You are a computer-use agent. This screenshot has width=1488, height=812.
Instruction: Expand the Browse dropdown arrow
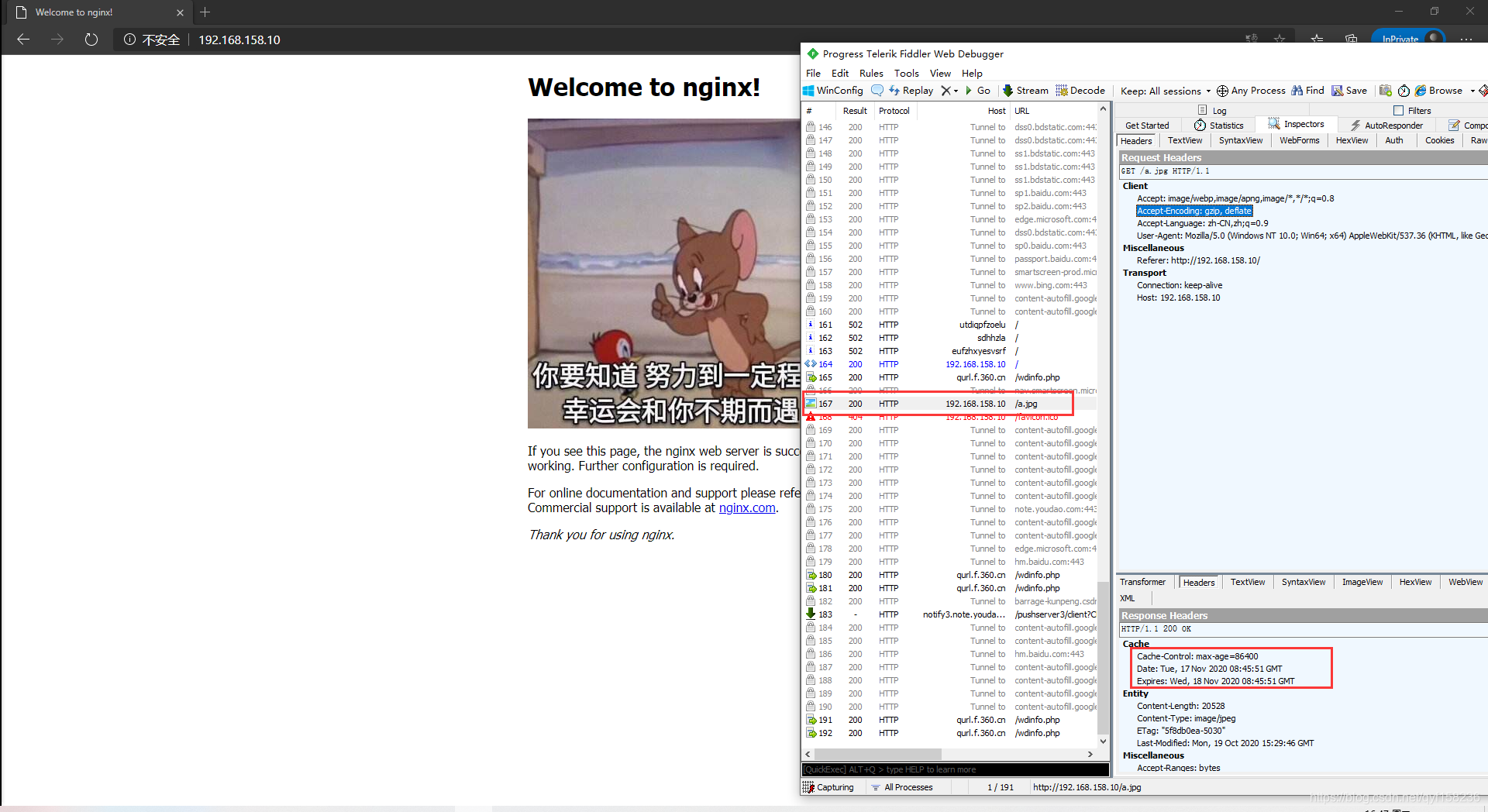[x=1472, y=91]
